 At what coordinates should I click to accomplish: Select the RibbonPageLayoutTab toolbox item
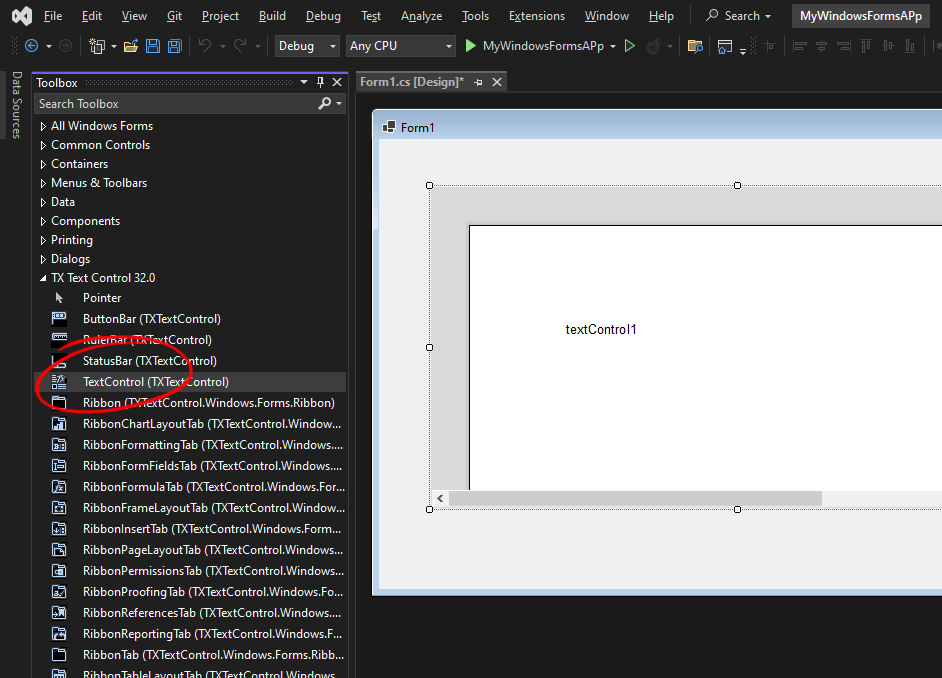(x=190, y=550)
